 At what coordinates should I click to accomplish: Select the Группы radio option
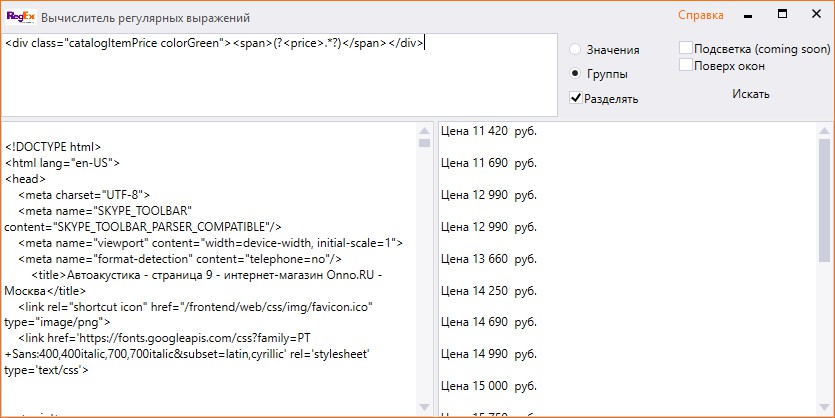575,73
